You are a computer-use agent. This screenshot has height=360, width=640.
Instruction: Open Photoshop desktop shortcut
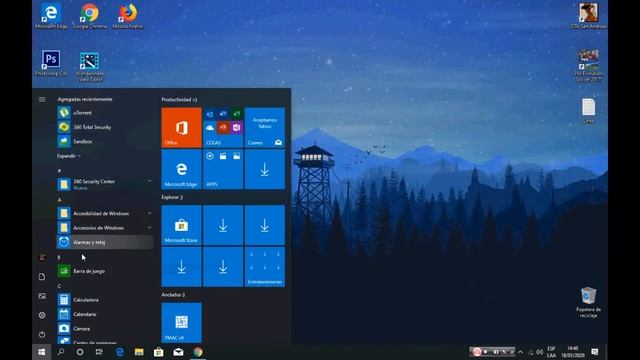click(x=51, y=63)
